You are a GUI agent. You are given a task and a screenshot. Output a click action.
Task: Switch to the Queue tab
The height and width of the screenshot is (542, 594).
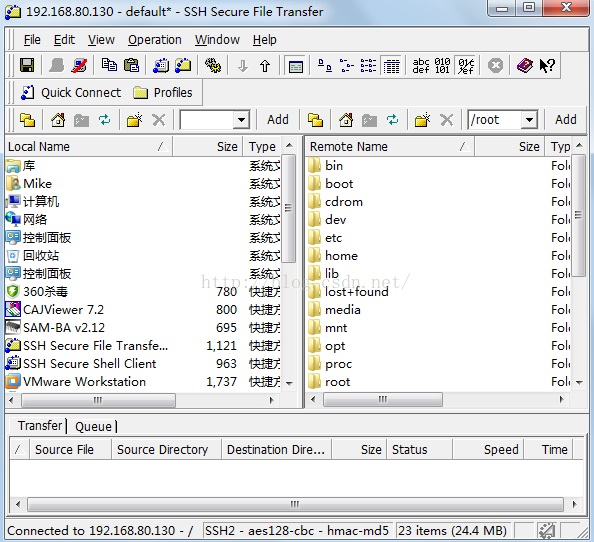click(x=93, y=426)
